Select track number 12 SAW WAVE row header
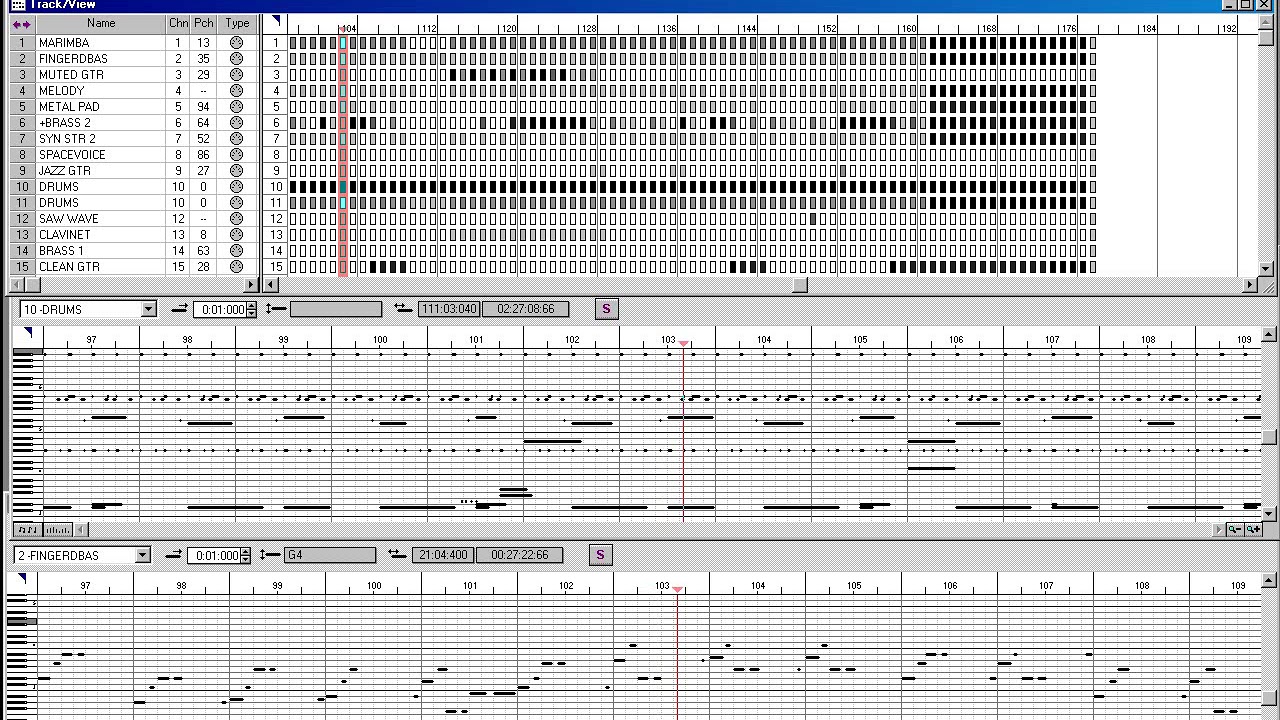The image size is (1280, 720). coord(22,219)
